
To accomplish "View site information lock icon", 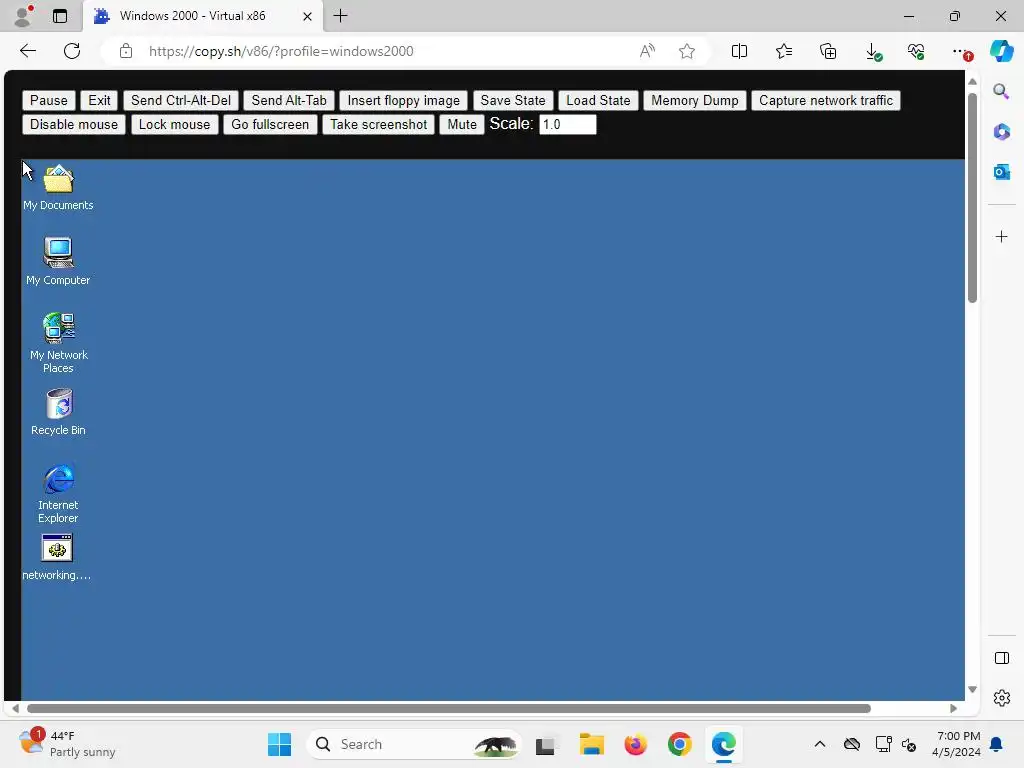I will [126, 51].
